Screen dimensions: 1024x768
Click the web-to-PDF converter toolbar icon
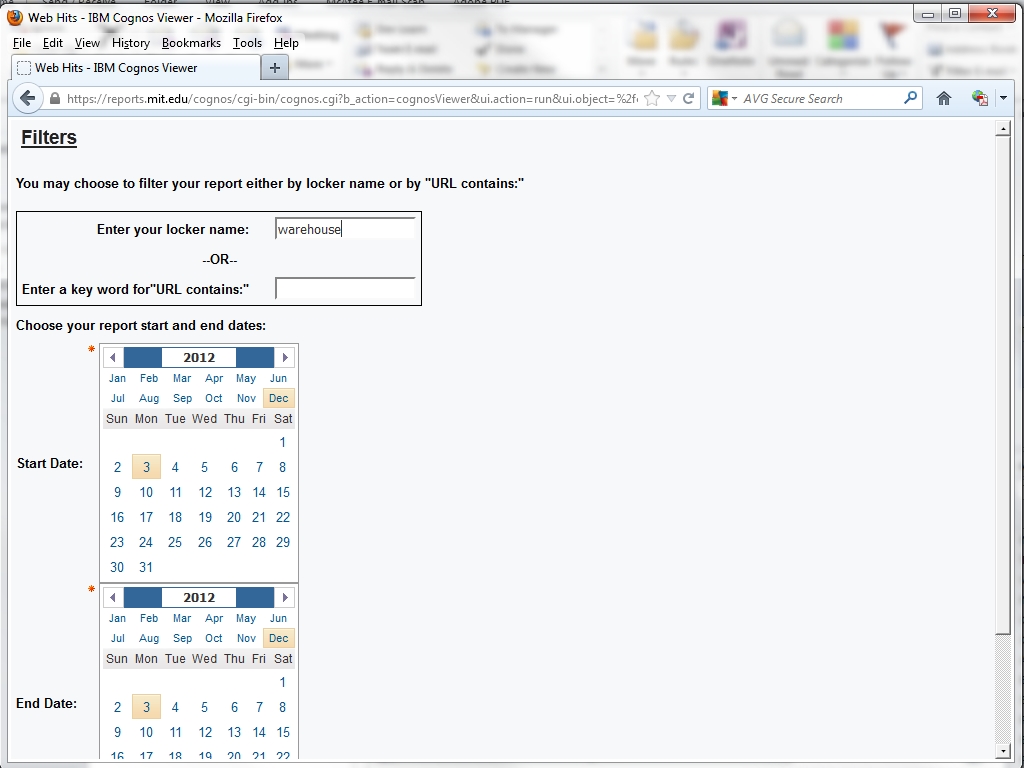pyautogui.click(x=979, y=98)
